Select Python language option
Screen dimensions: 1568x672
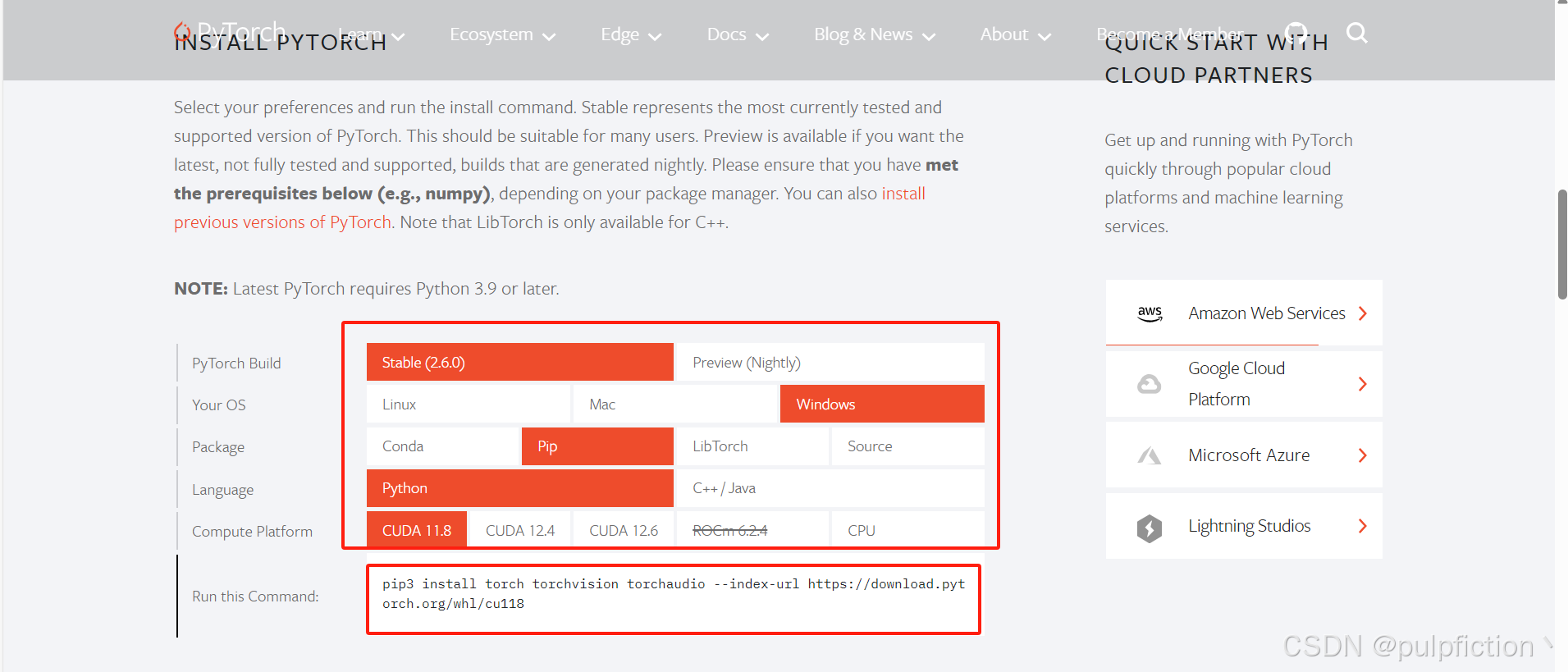(x=519, y=488)
